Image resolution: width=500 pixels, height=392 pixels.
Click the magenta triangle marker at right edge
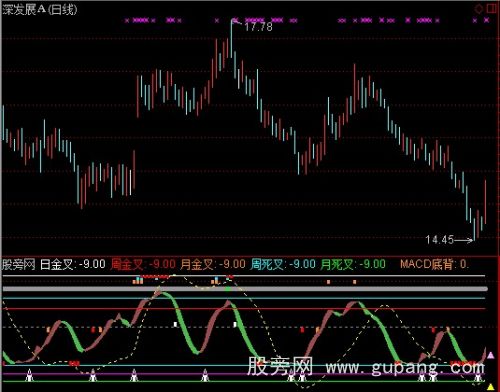click(x=491, y=355)
